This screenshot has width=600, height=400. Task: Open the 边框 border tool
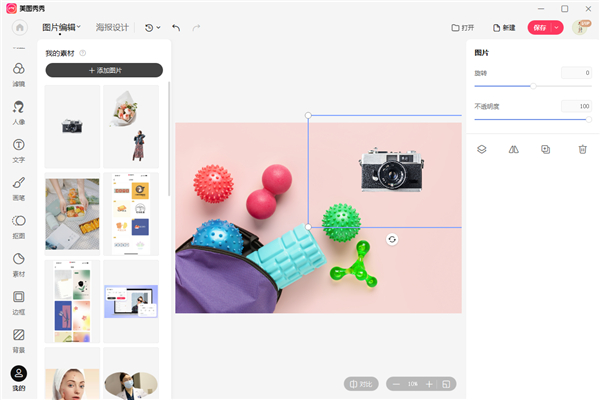click(x=18, y=301)
